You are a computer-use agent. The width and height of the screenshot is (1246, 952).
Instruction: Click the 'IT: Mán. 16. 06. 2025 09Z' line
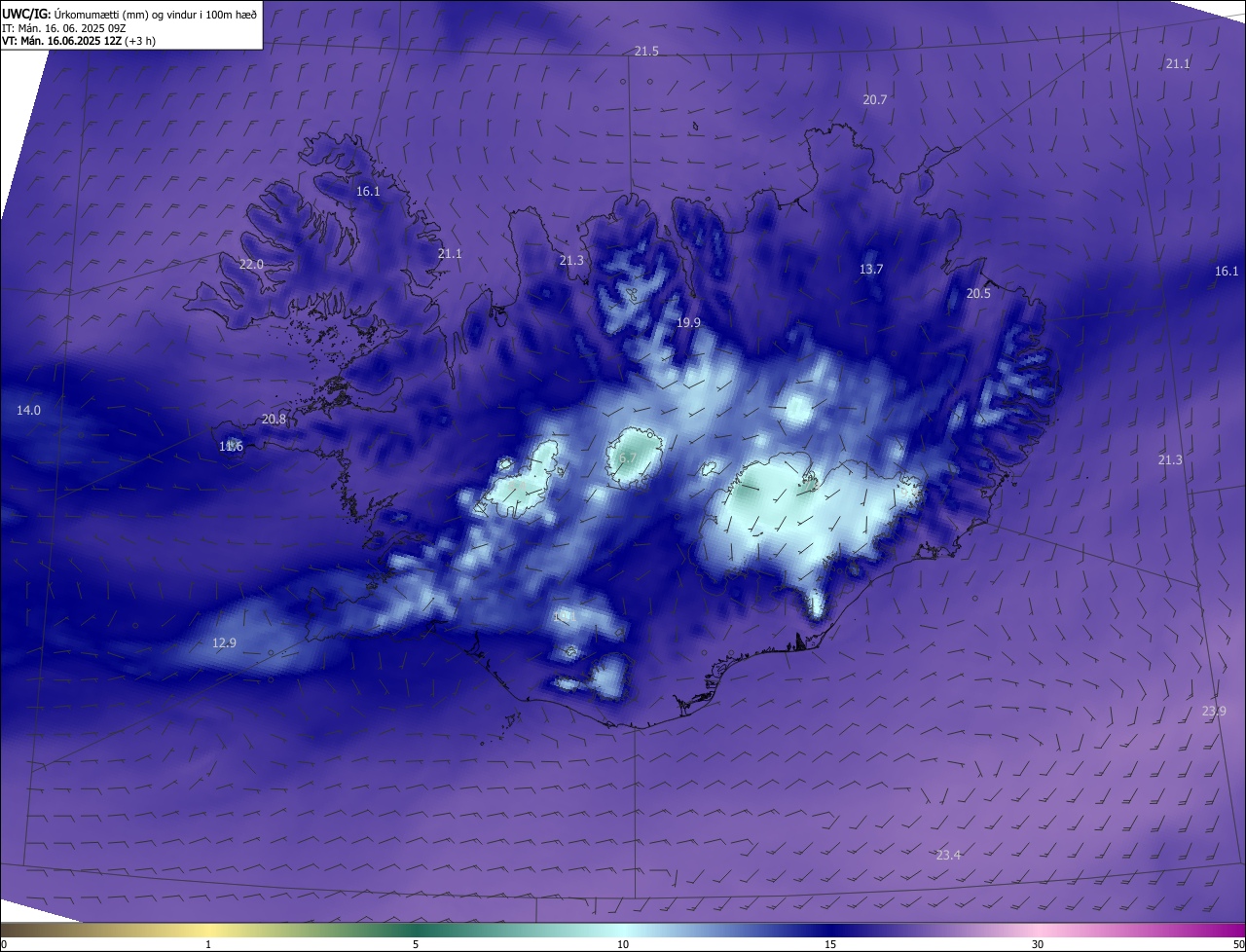[65, 28]
